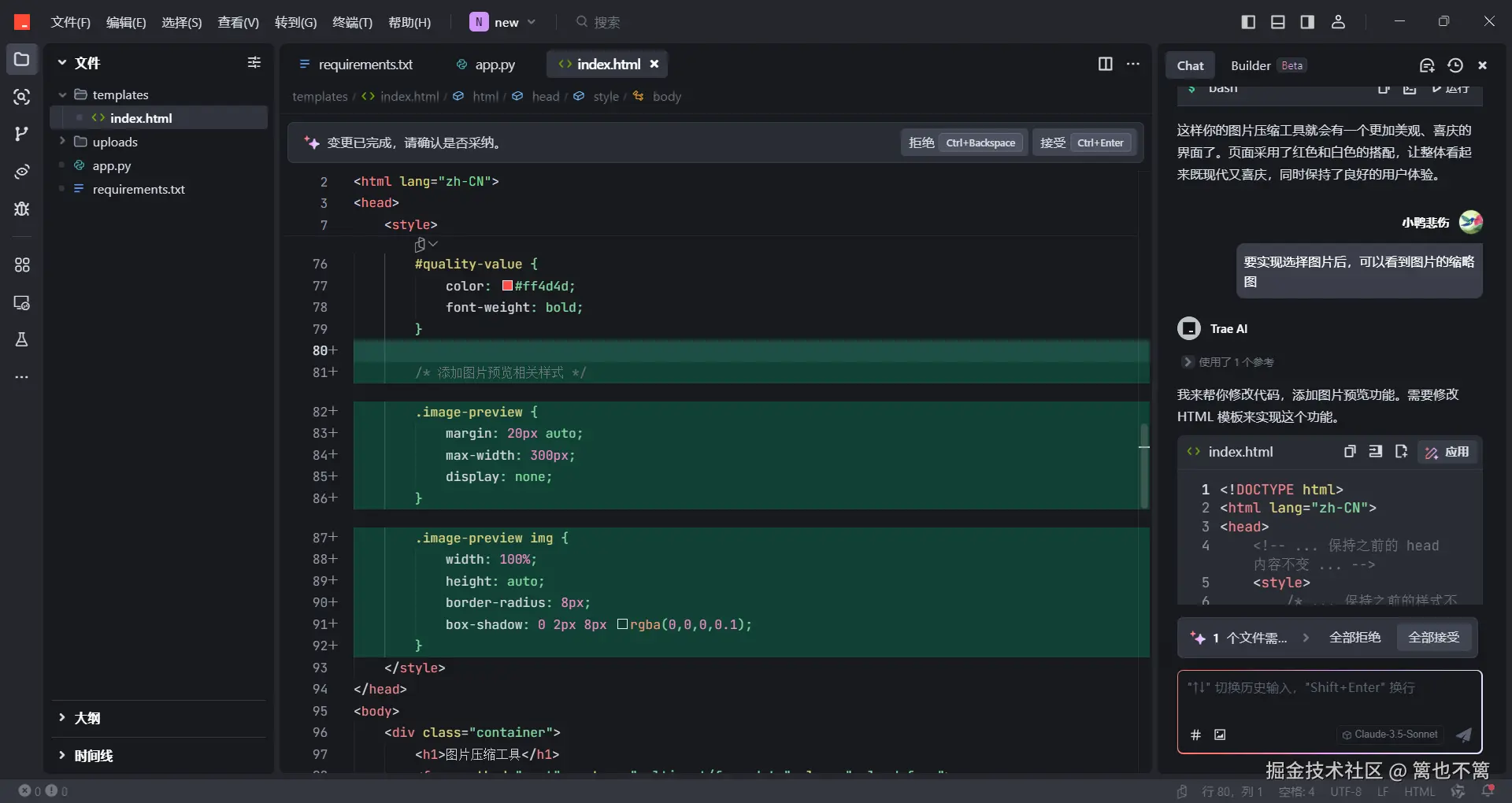Open chat history clock icon
1512x803 pixels.
pos(1455,65)
